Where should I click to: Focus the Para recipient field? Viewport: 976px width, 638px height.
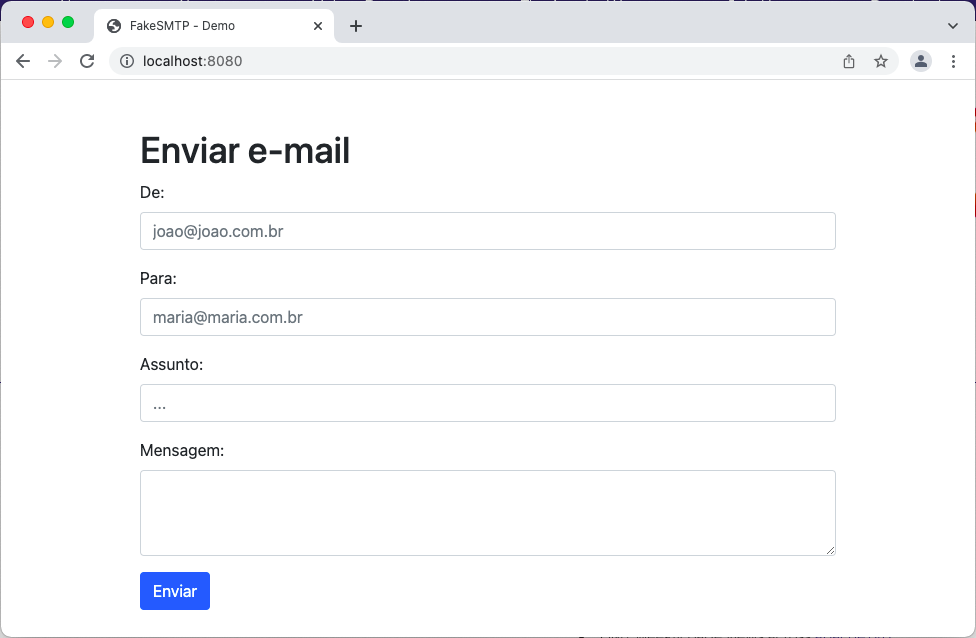point(487,317)
